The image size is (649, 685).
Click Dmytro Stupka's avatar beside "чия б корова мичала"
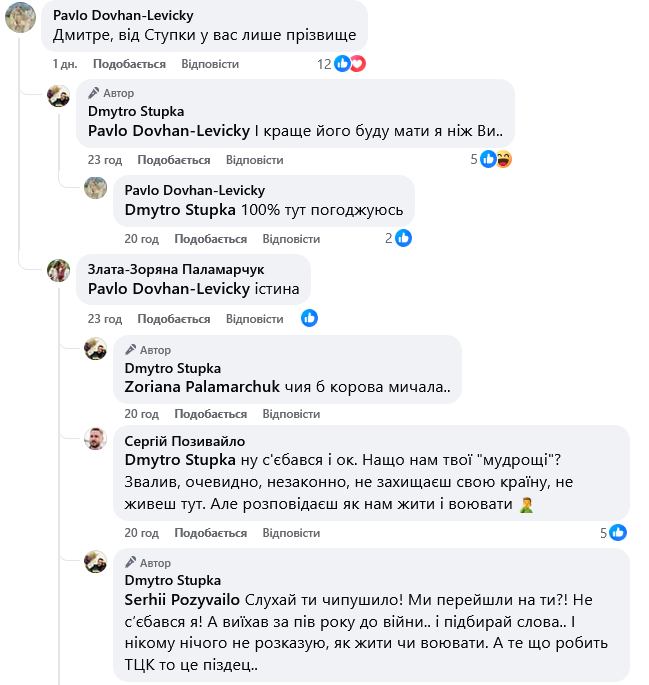96,349
